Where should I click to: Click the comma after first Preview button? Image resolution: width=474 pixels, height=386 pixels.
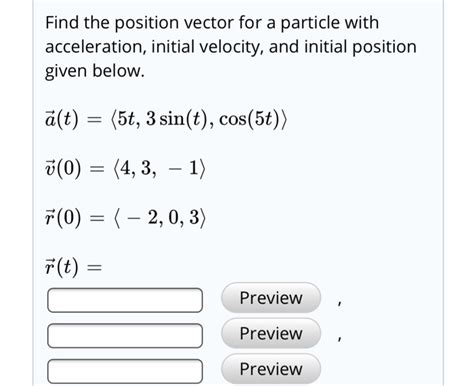[339, 303]
